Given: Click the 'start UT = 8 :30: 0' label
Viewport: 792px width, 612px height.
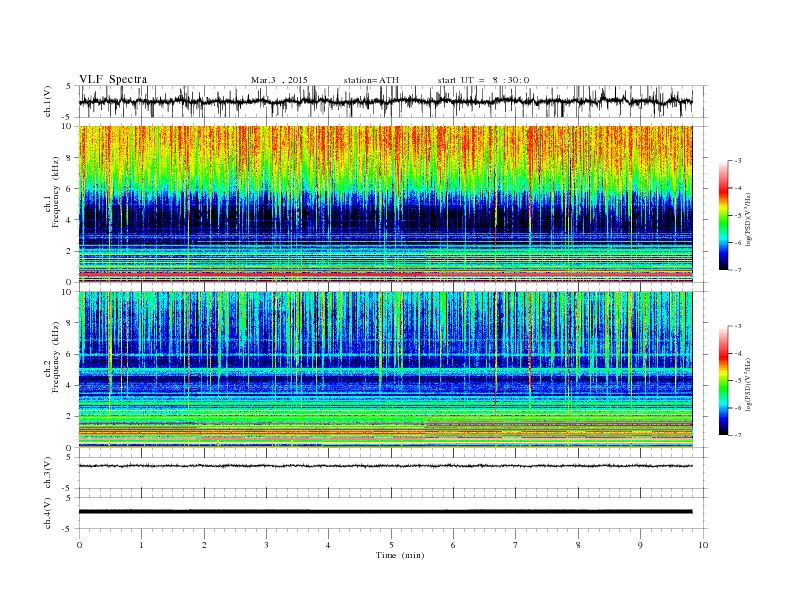Looking at the screenshot, I should coord(483,80).
